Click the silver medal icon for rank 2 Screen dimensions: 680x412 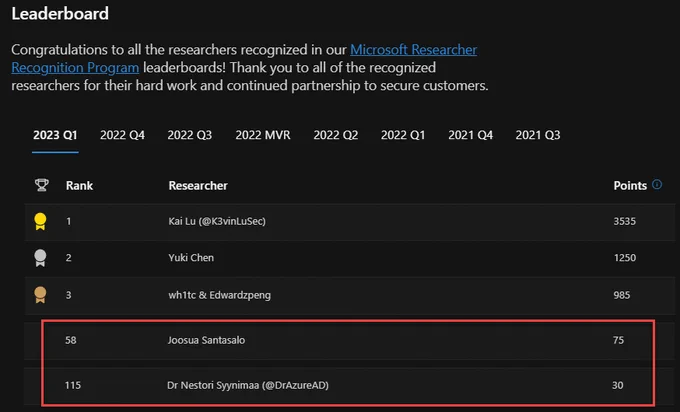40,258
